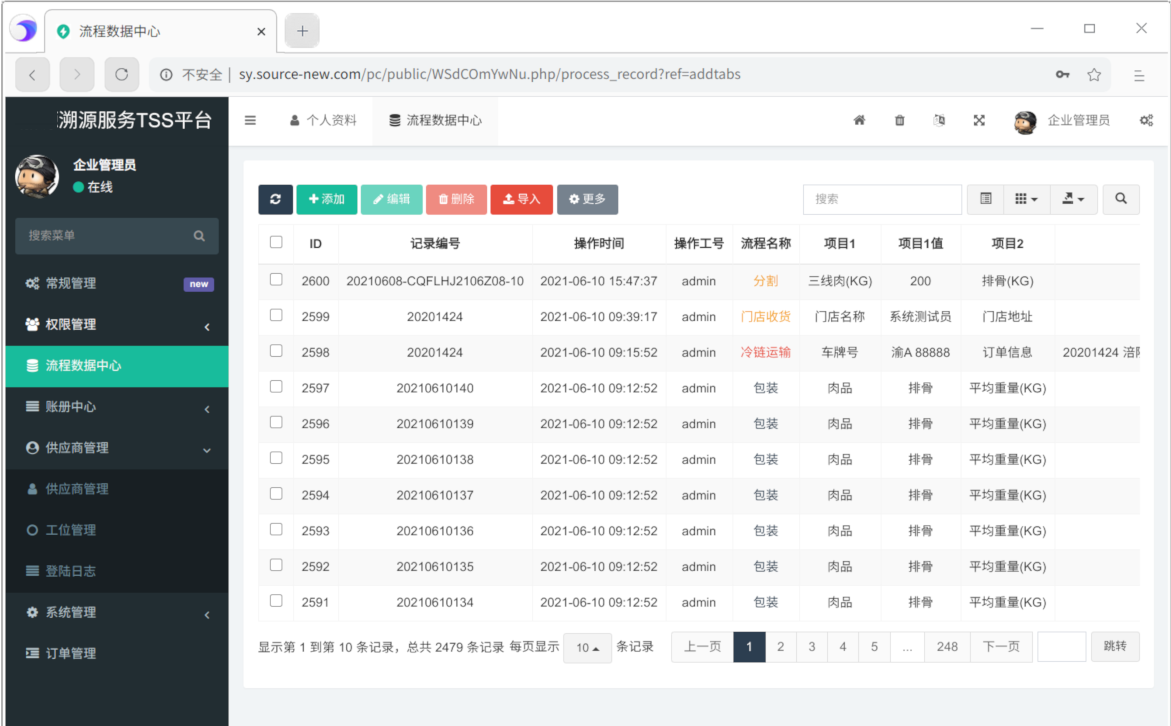Toggle the table view icon button

click(x=985, y=199)
